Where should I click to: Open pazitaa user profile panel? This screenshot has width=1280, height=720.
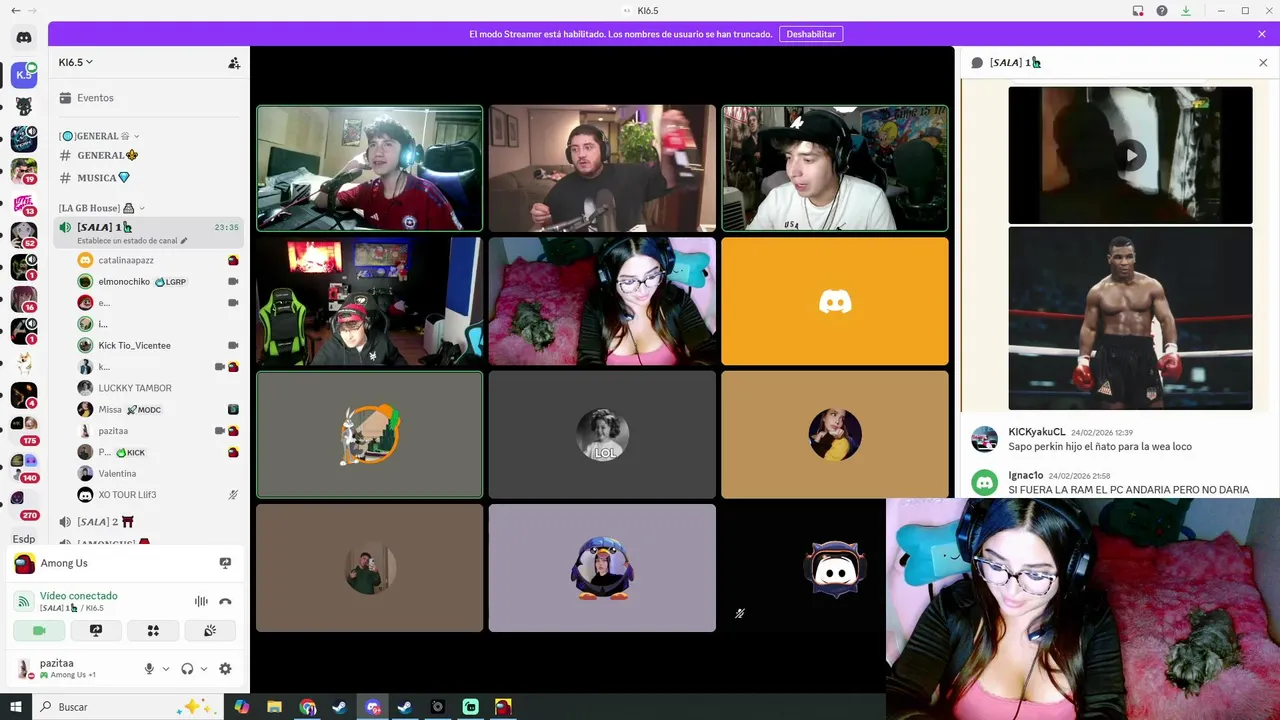(x=72, y=668)
